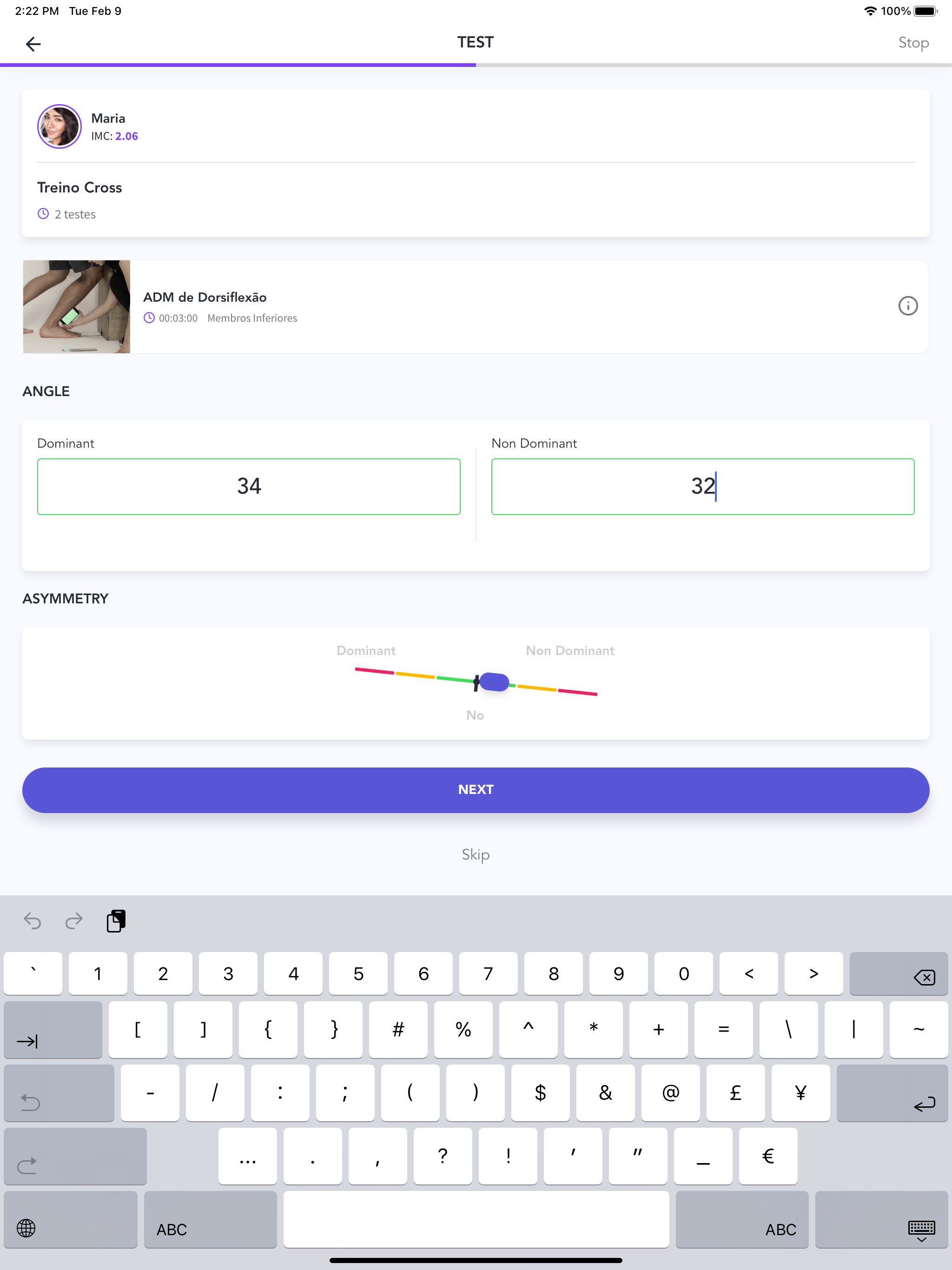Tap Maria's profile picture
Viewport: 952px width, 1270px height.
[59, 126]
